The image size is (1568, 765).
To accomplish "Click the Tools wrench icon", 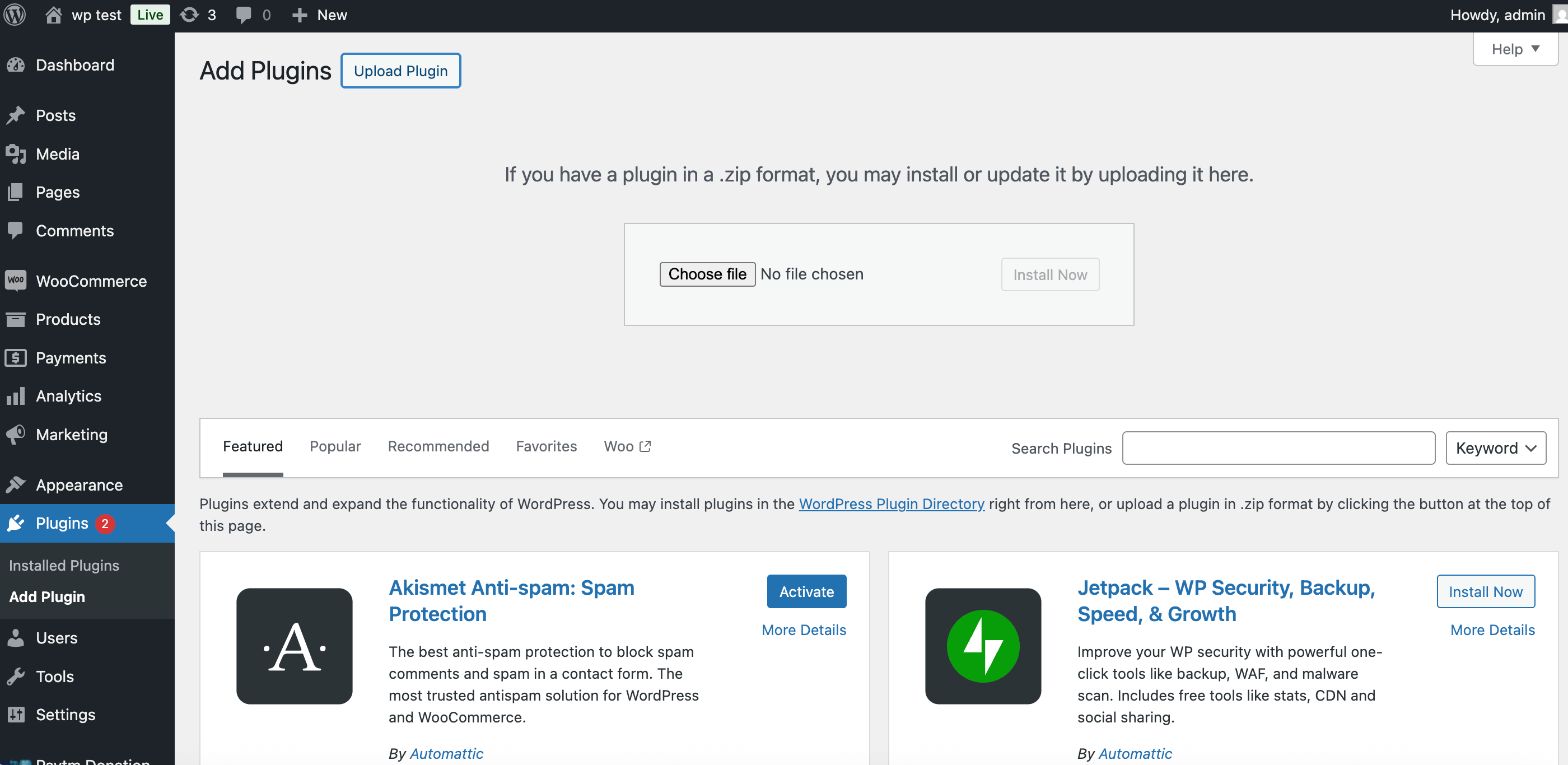I will (x=16, y=676).
